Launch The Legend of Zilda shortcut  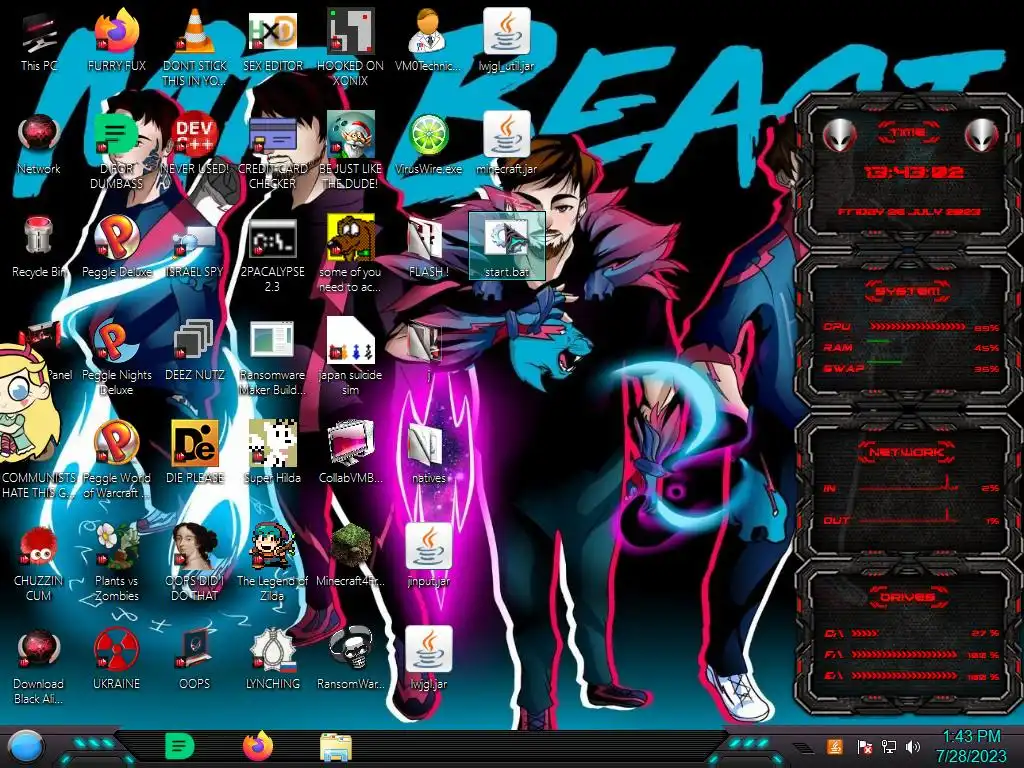[x=272, y=563]
